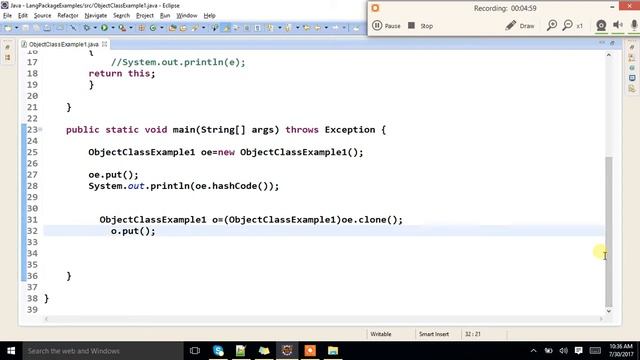
Task: Open the New file dropdown arrow
Action: (16, 28)
